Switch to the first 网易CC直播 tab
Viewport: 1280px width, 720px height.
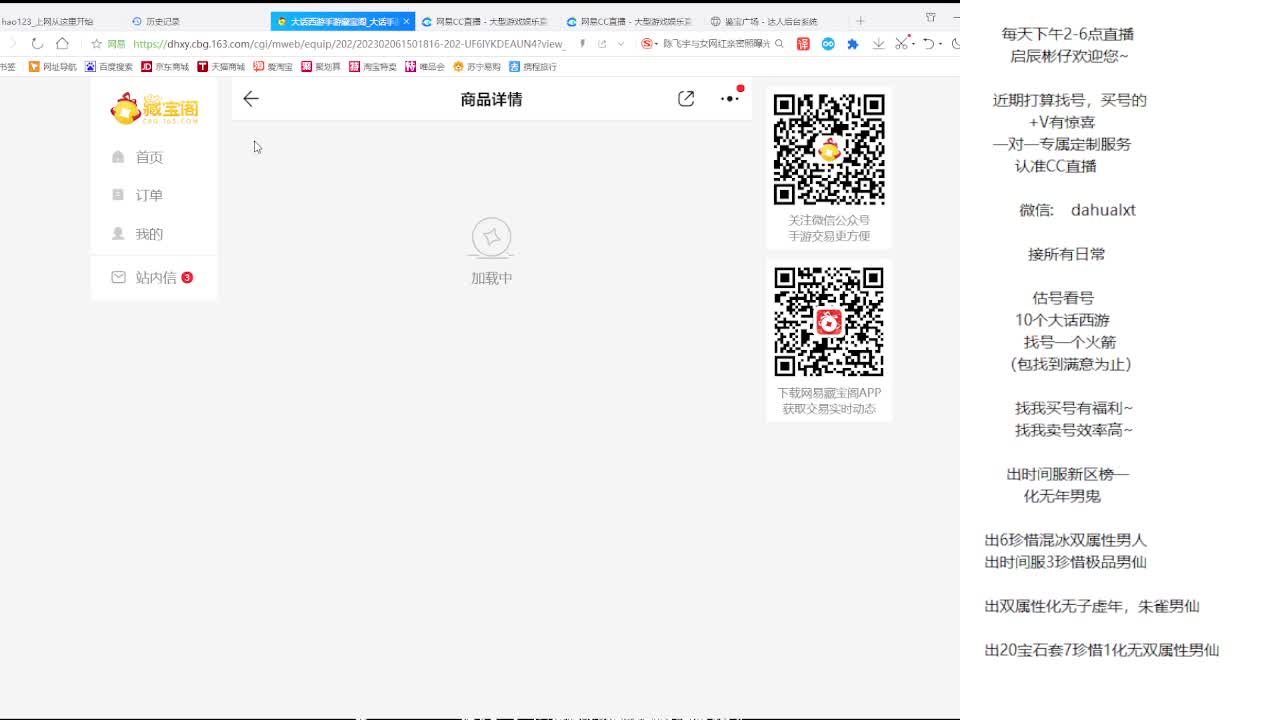tap(485, 21)
